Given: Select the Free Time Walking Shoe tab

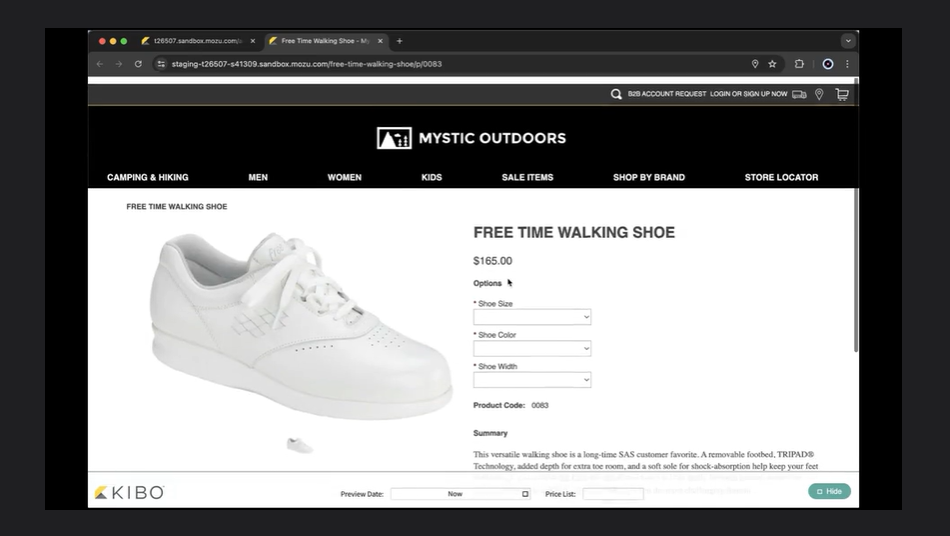Looking at the screenshot, I should (x=325, y=41).
